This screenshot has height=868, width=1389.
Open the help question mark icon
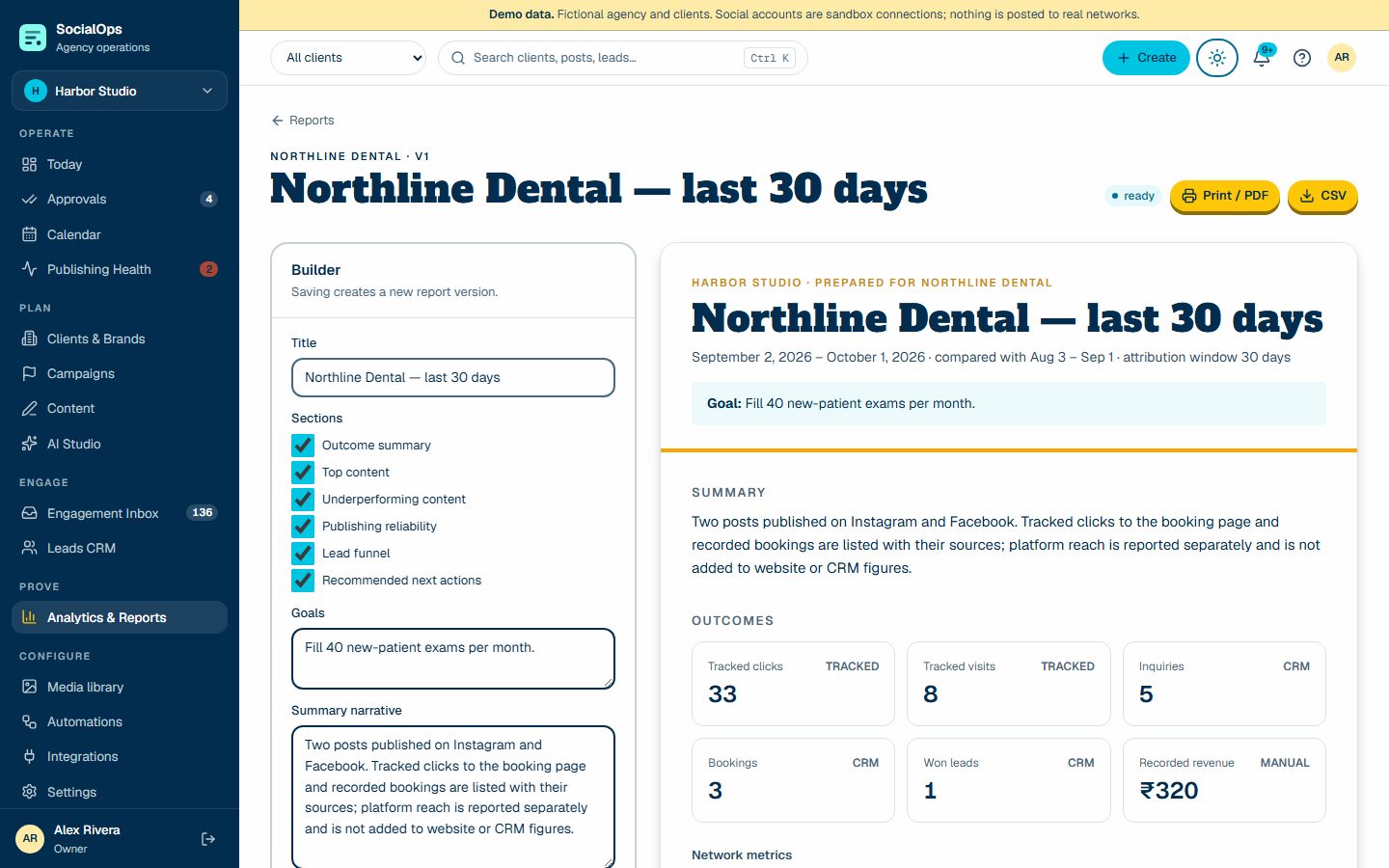pyautogui.click(x=1302, y=58)
